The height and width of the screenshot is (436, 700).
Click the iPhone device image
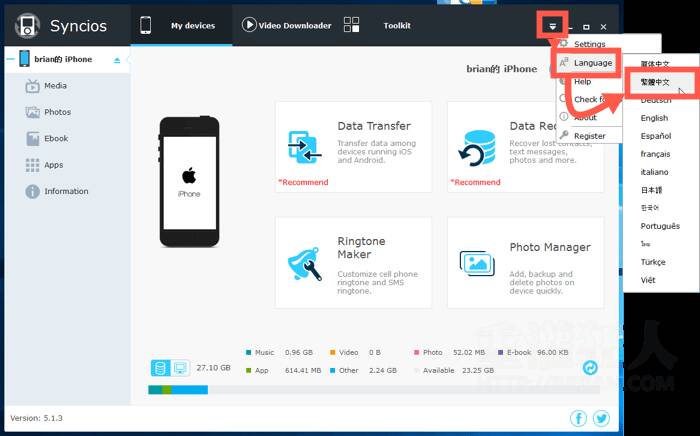click(189, 182)
